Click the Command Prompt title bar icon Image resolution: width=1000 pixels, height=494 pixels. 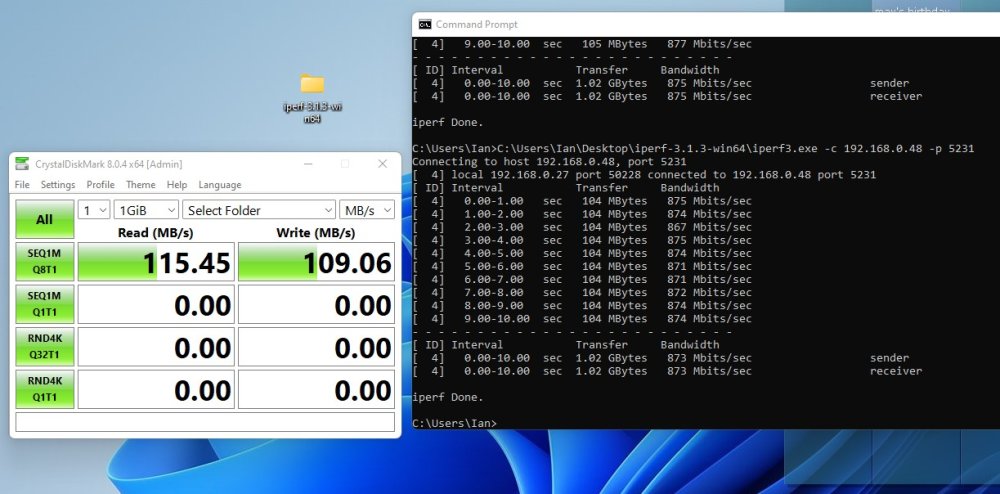coord(425,24)
